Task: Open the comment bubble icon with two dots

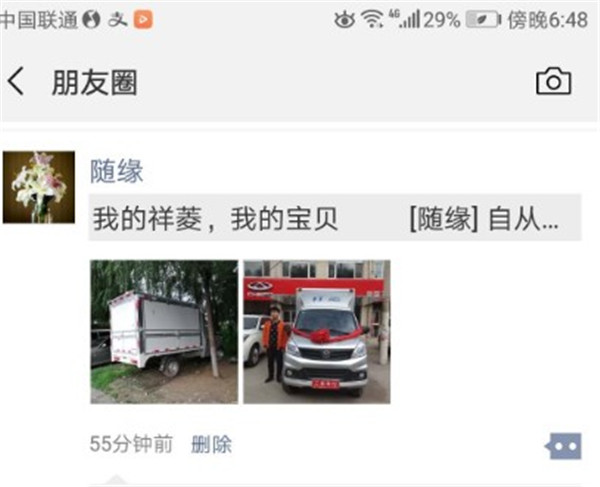Action: tap(563, 446)
